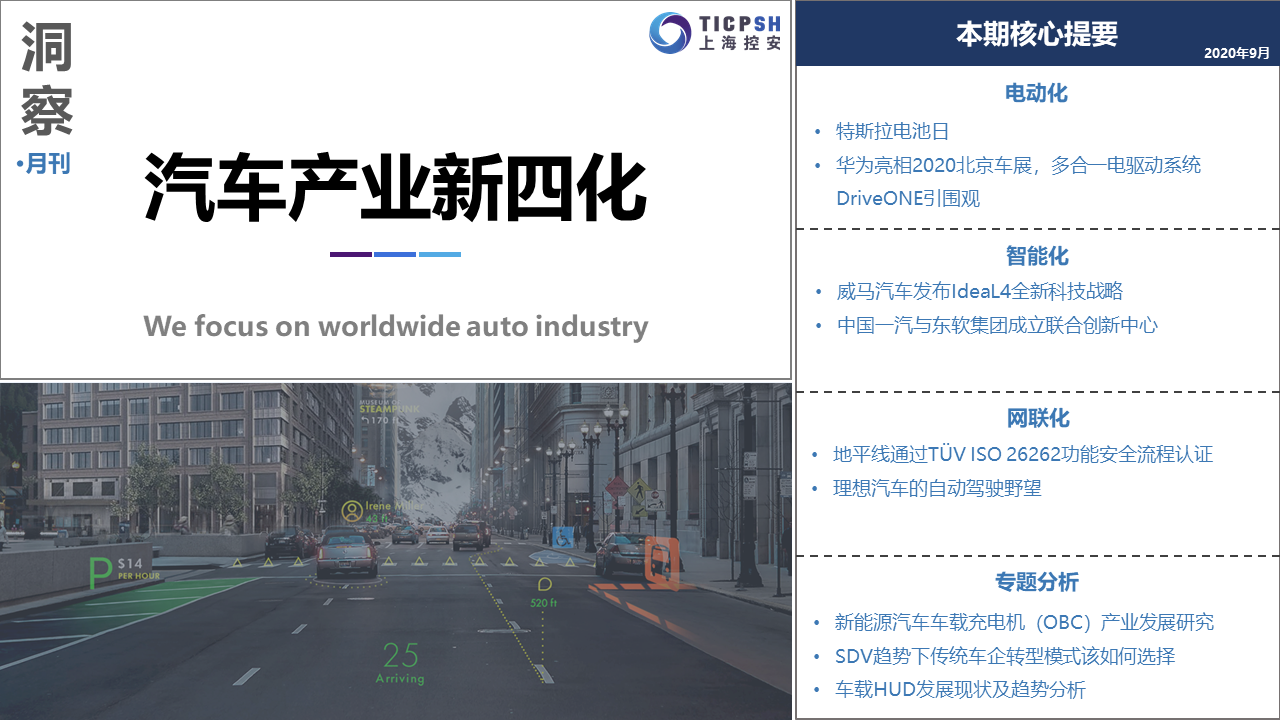Select the 汽车产业新四化 main title

(395, 188)
